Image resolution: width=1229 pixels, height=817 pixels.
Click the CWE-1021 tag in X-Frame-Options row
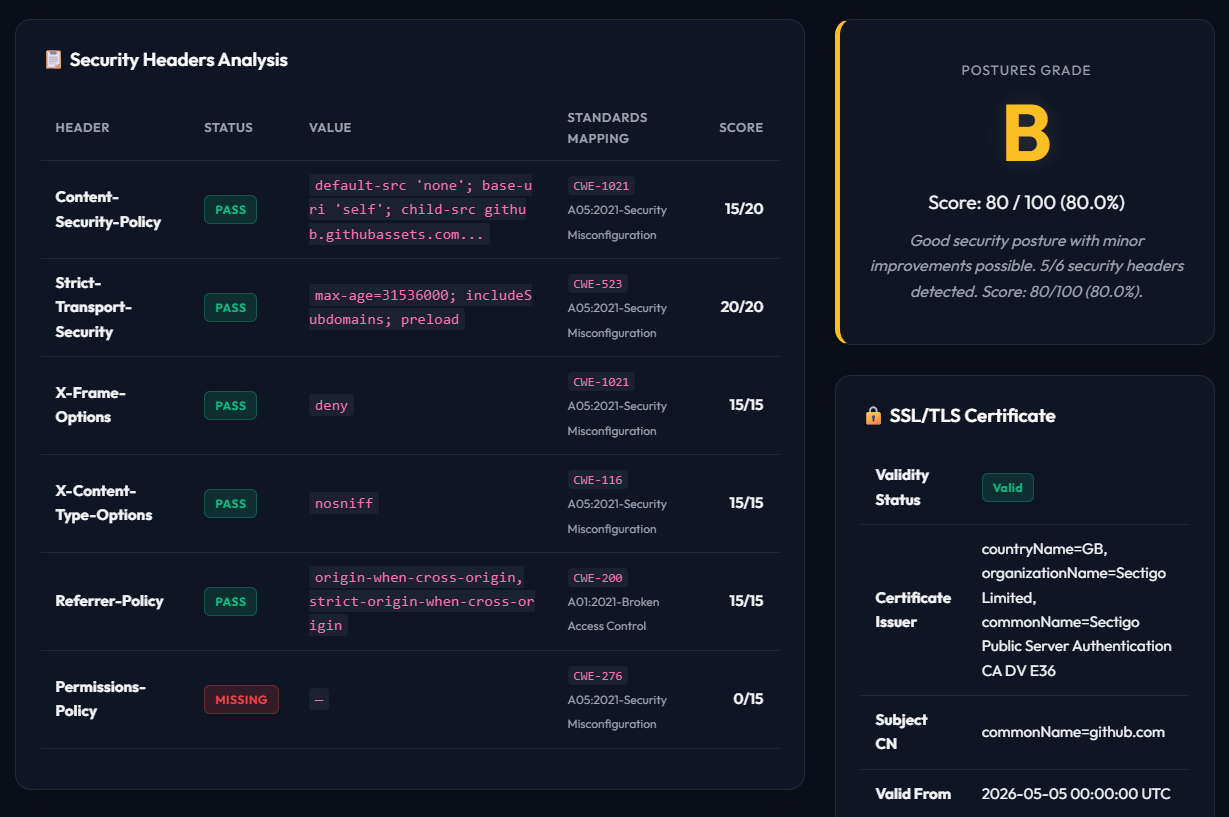point(601,382)
